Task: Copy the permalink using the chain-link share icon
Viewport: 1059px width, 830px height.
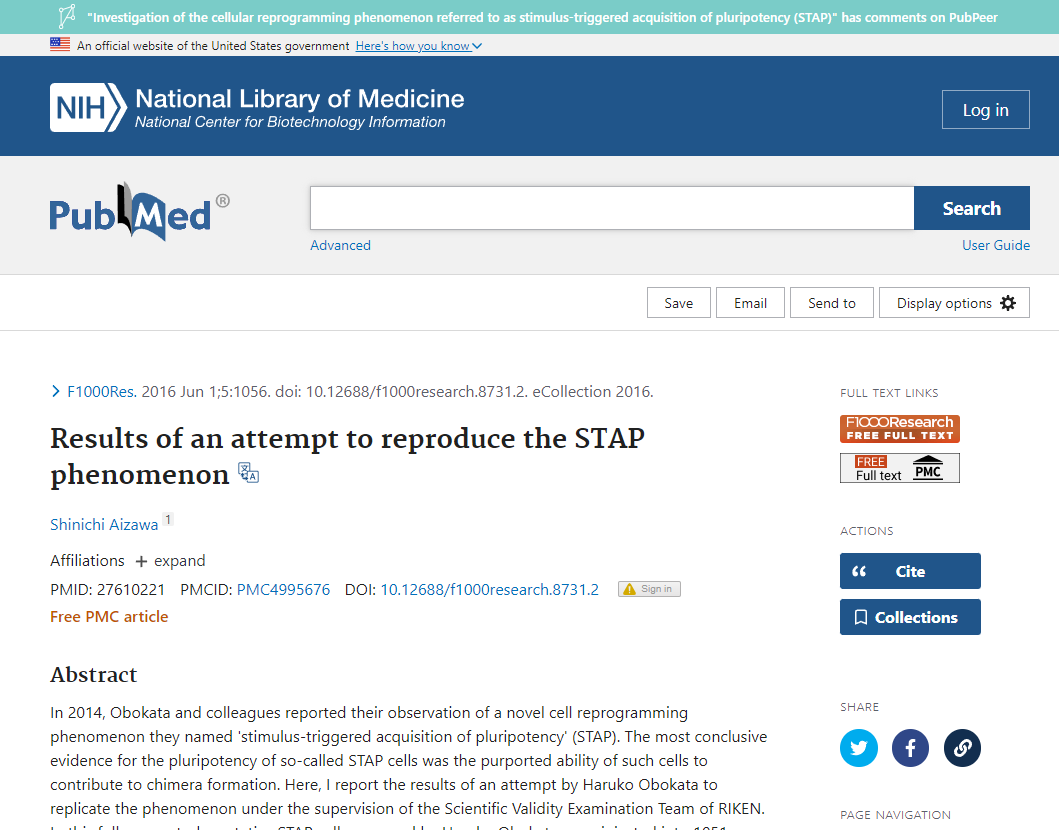Action: 962,748
